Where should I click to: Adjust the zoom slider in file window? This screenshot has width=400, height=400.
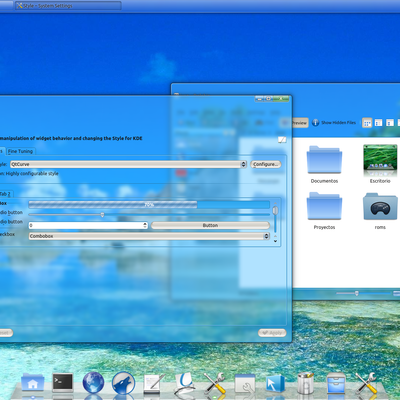(357, 293)
